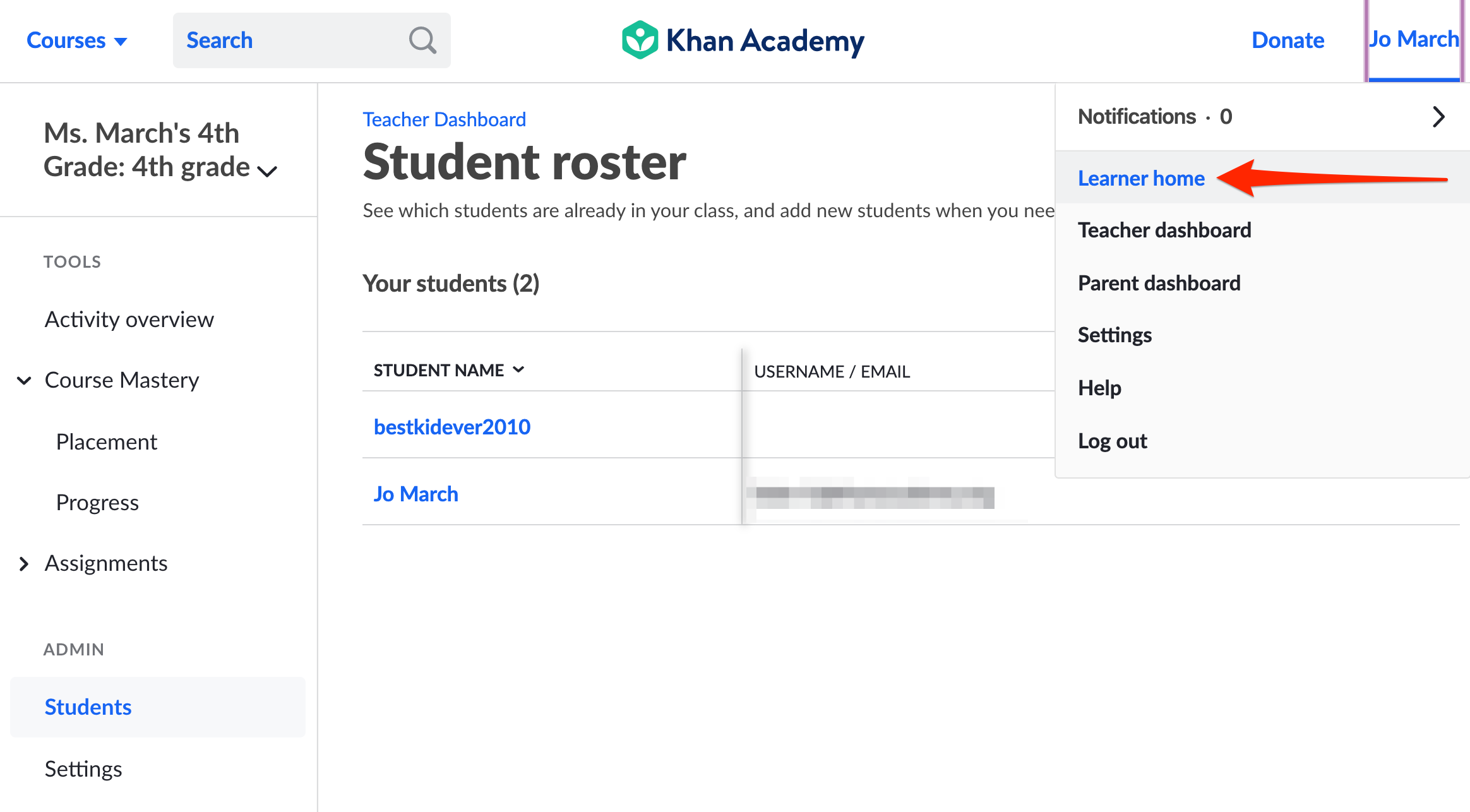
Task: Select Students under the Admin section
Action: click(88, 707)
